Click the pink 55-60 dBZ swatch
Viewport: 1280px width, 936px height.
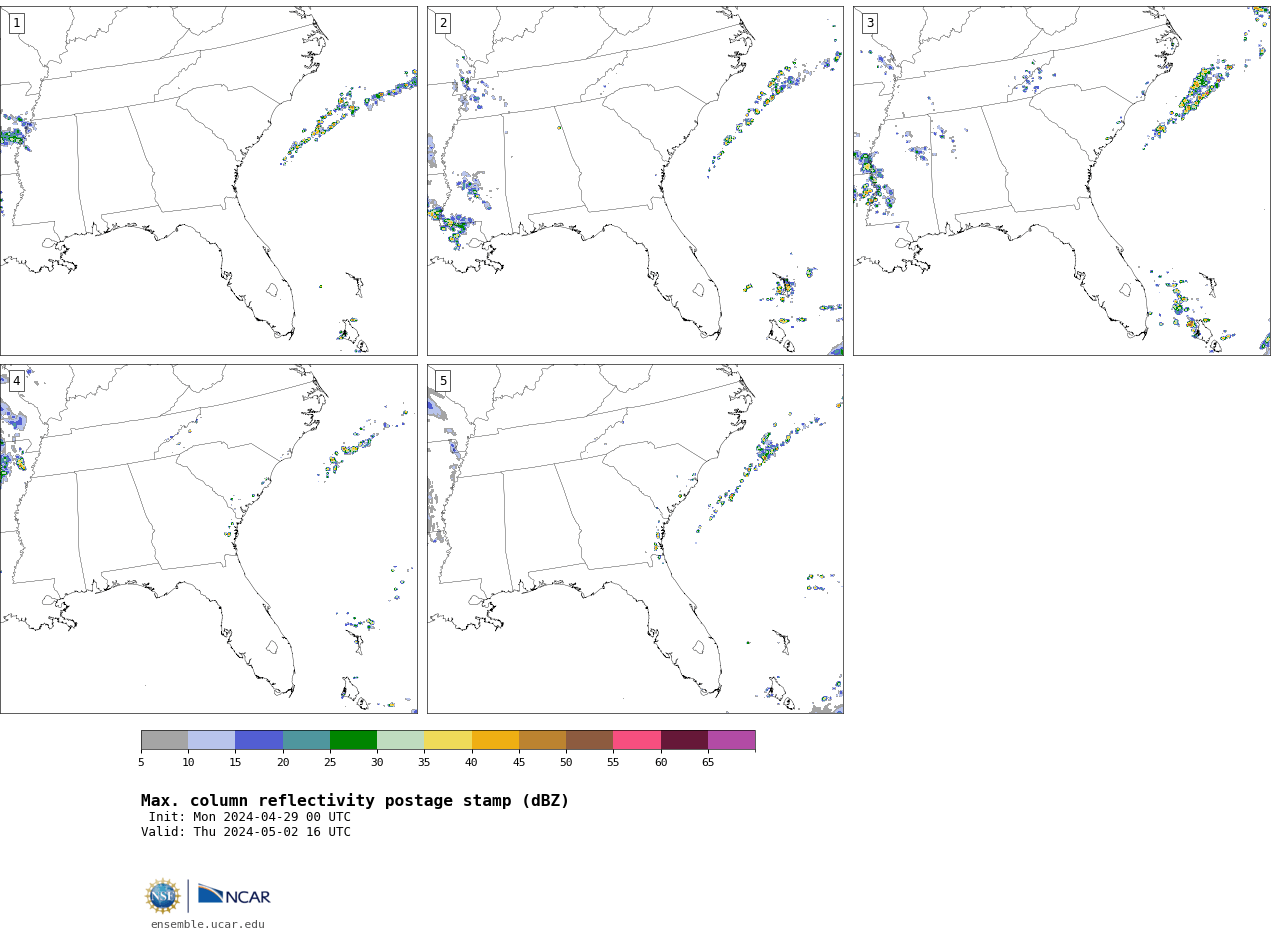click(x=637, y=740)
